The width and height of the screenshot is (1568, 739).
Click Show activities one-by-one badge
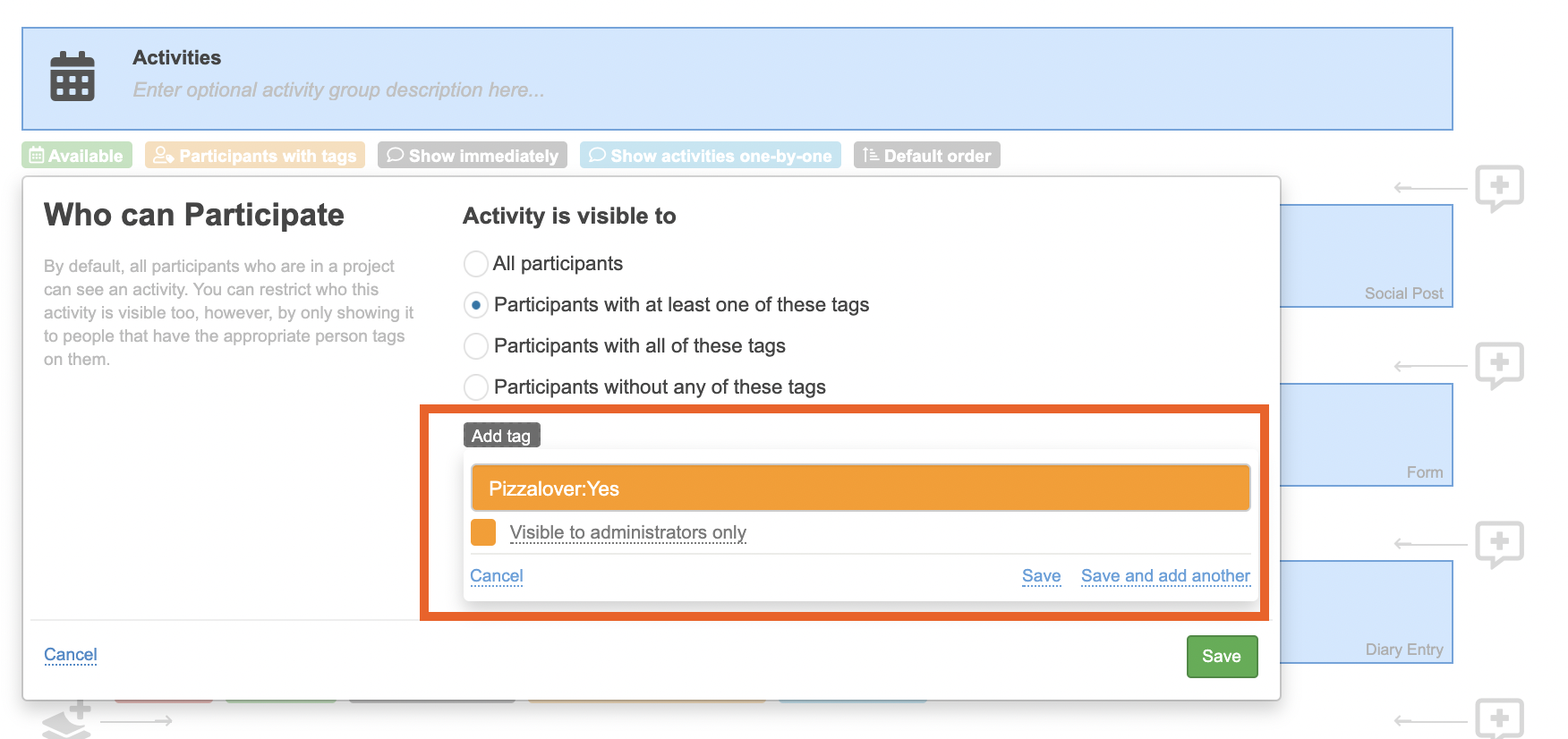(x=711, y=156)
